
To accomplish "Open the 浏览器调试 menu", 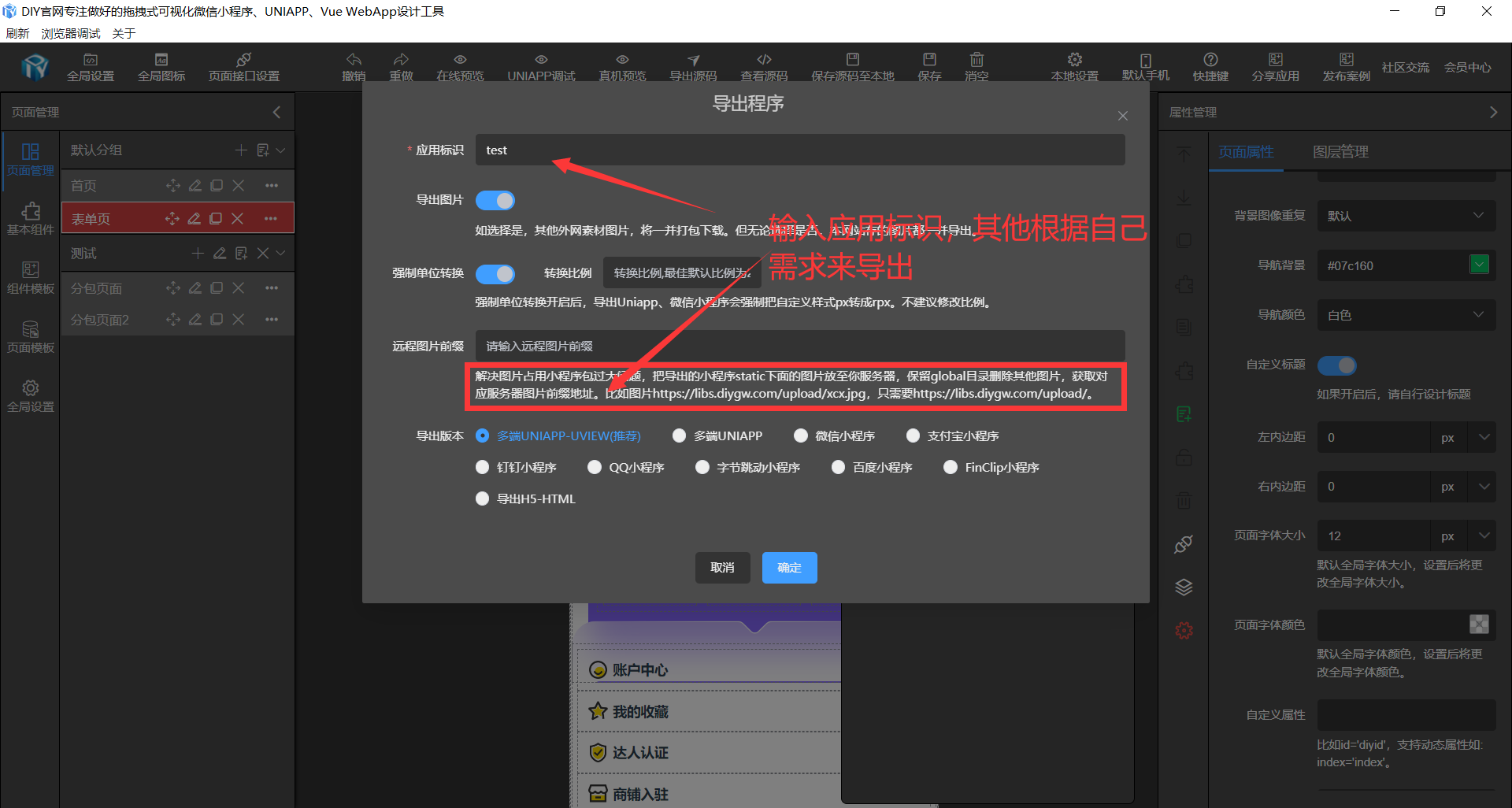I will click(70, 33).
